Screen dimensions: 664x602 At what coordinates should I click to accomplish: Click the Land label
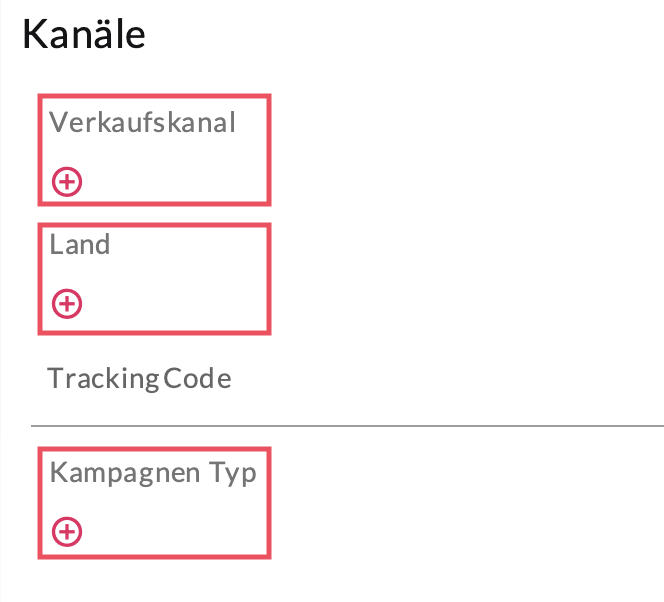80,245
